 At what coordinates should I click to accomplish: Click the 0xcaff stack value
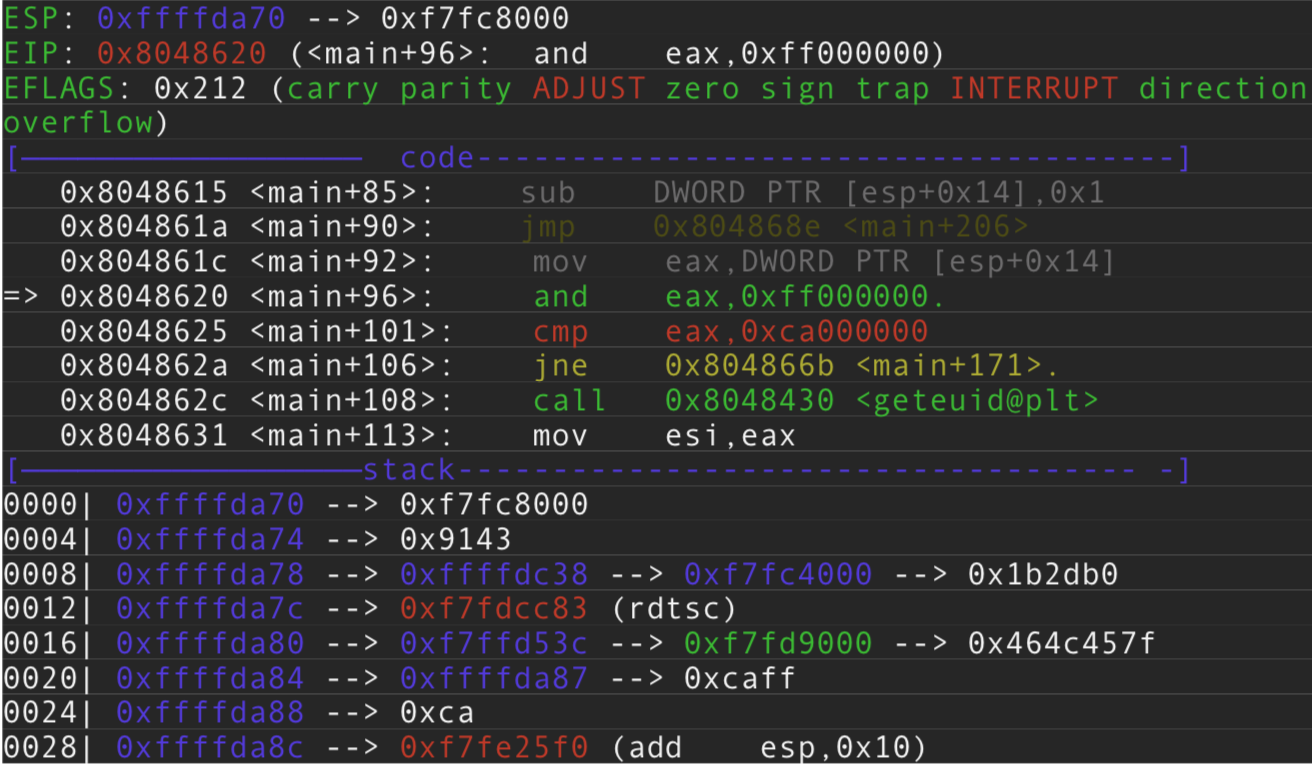[x=739, y=679]
